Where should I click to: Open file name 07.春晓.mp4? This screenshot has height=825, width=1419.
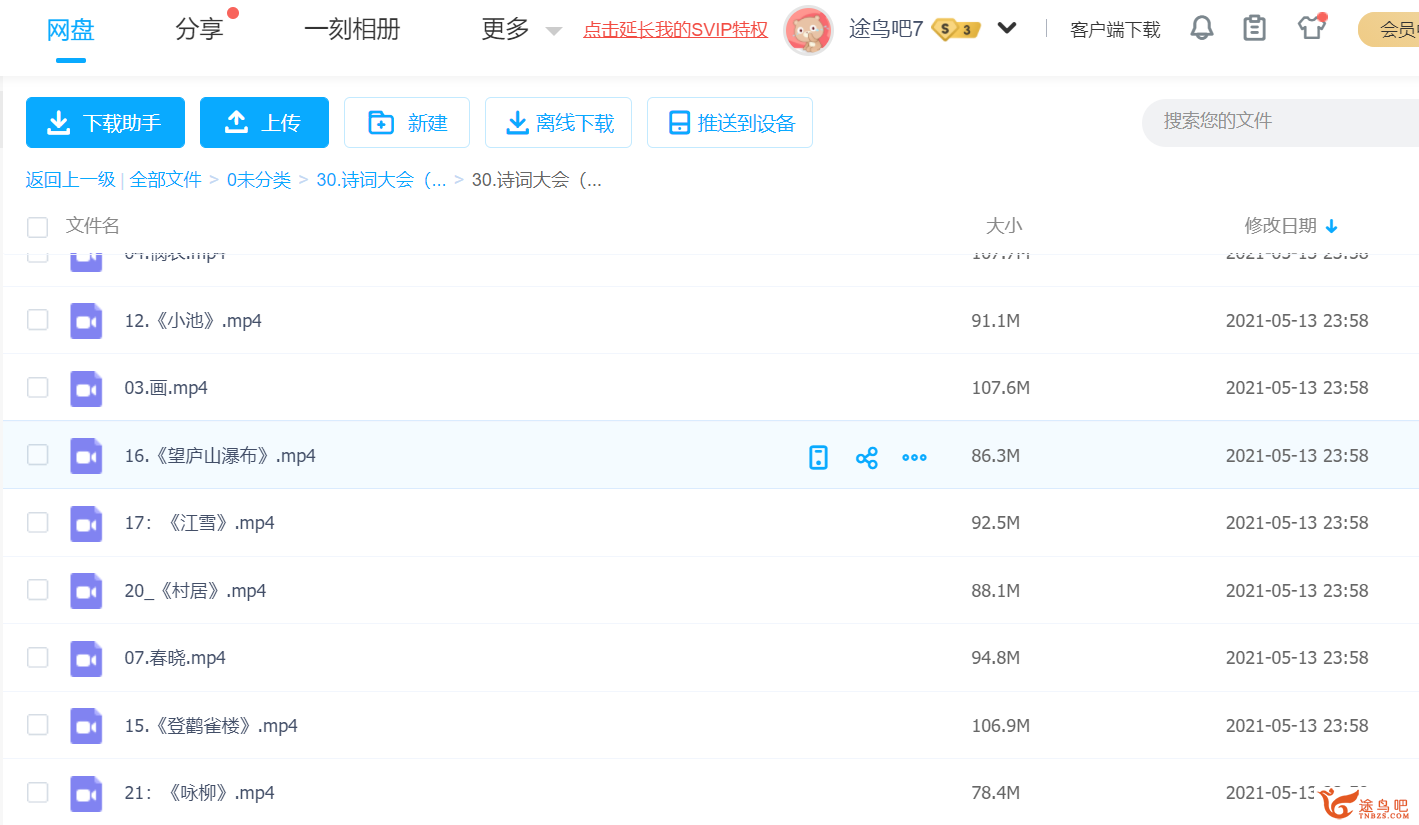pos(175,658)
